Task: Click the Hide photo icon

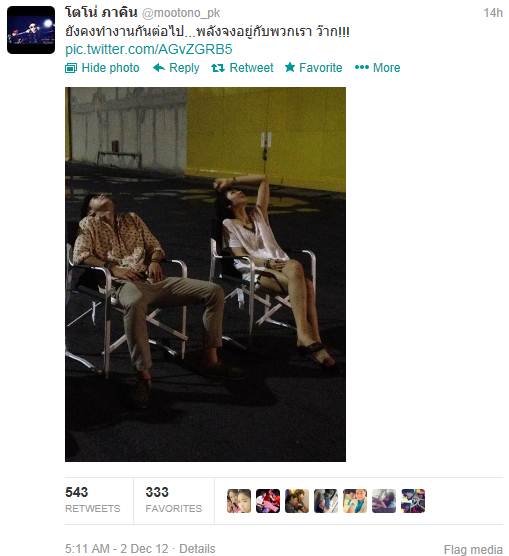Action: [71, 68]
